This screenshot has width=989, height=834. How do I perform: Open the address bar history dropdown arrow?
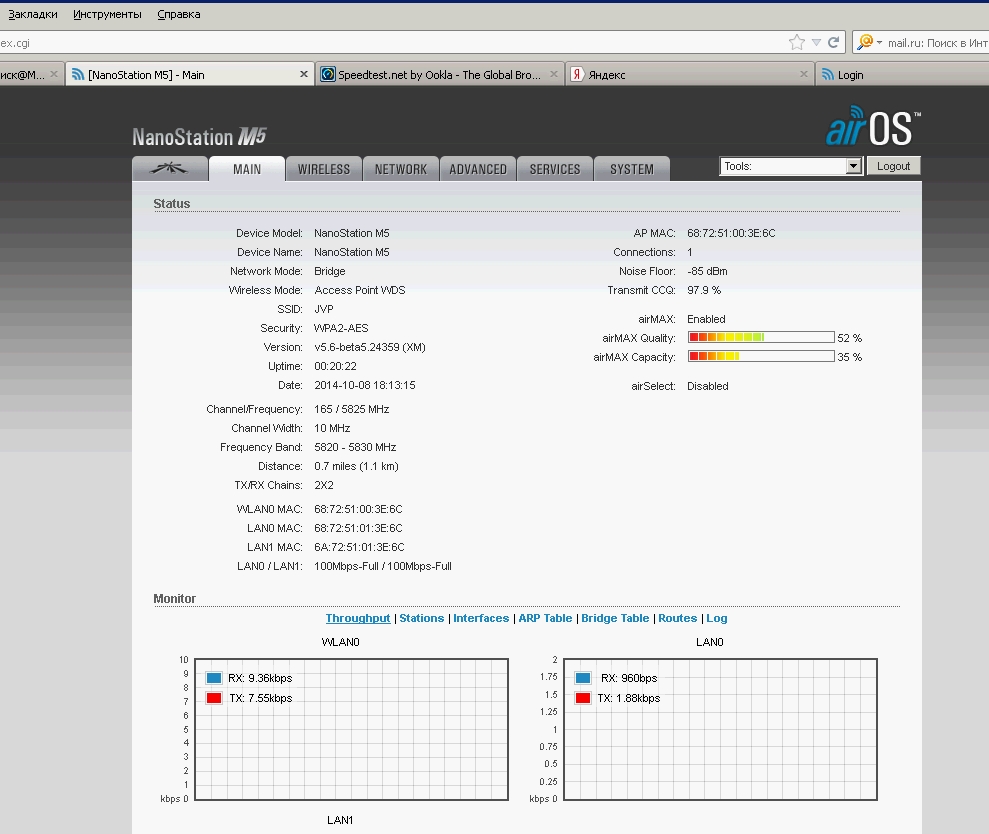(816, 42)
